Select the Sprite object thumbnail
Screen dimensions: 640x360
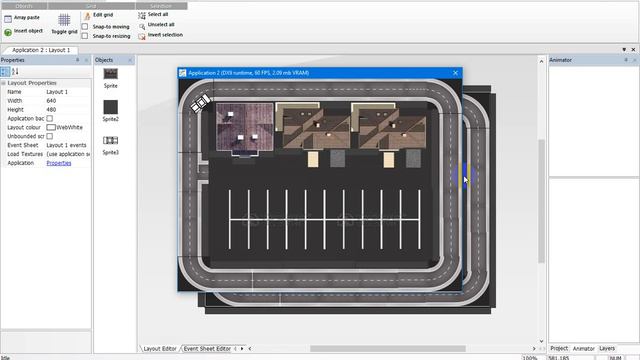point(111,74)
